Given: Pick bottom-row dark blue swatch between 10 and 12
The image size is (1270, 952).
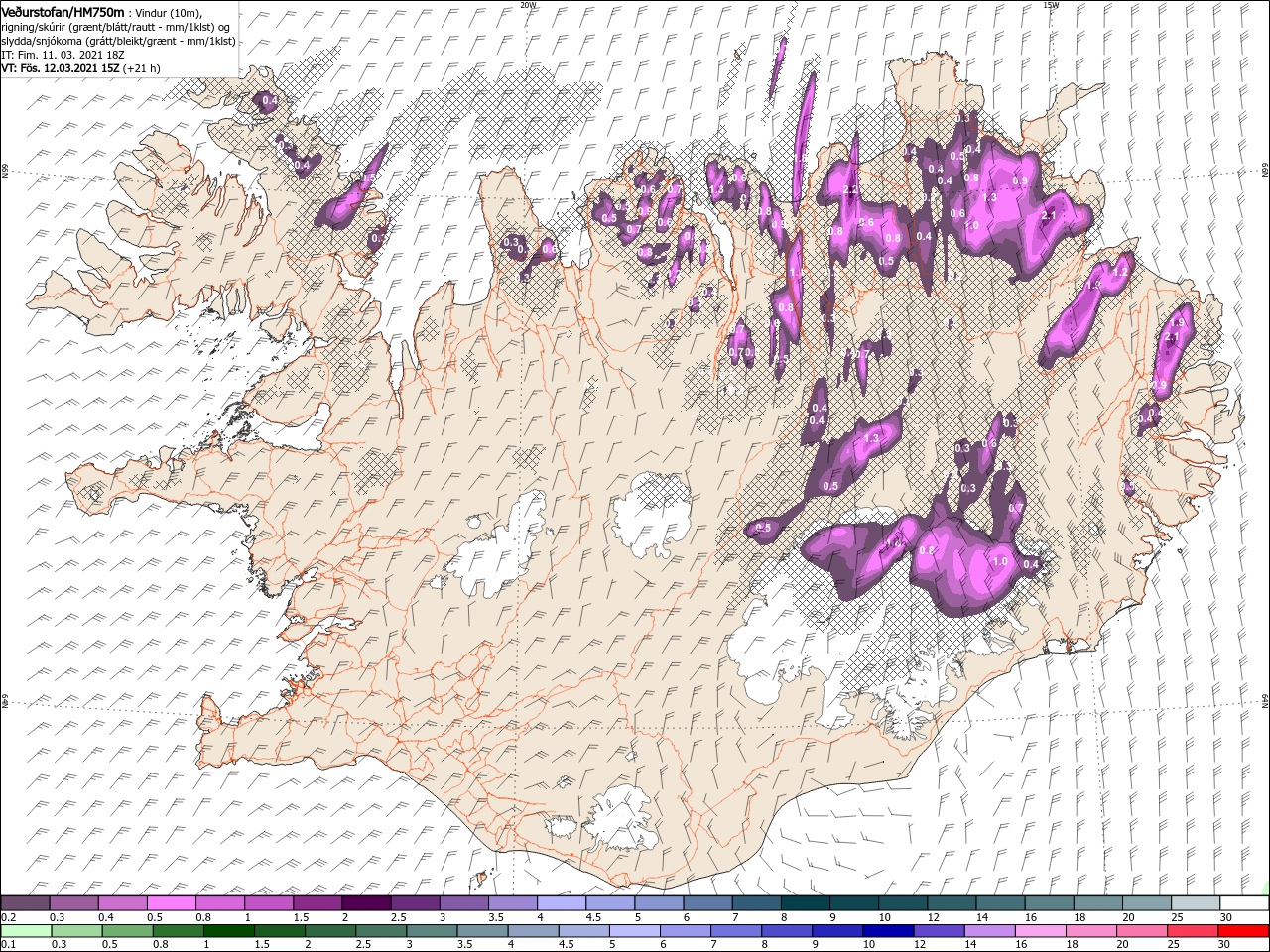Looking at the screenshot, I should 888,931.
